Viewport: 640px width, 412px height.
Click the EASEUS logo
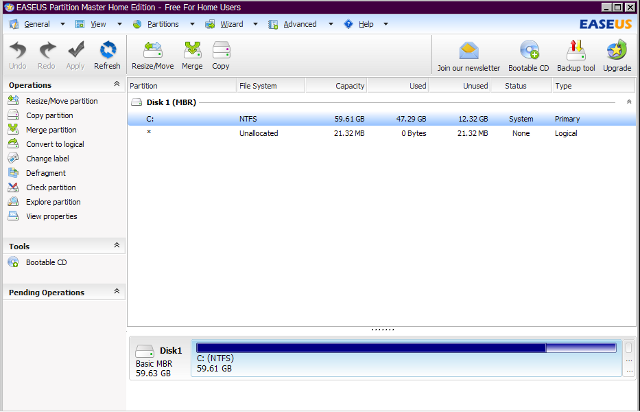tap(605, 24)
